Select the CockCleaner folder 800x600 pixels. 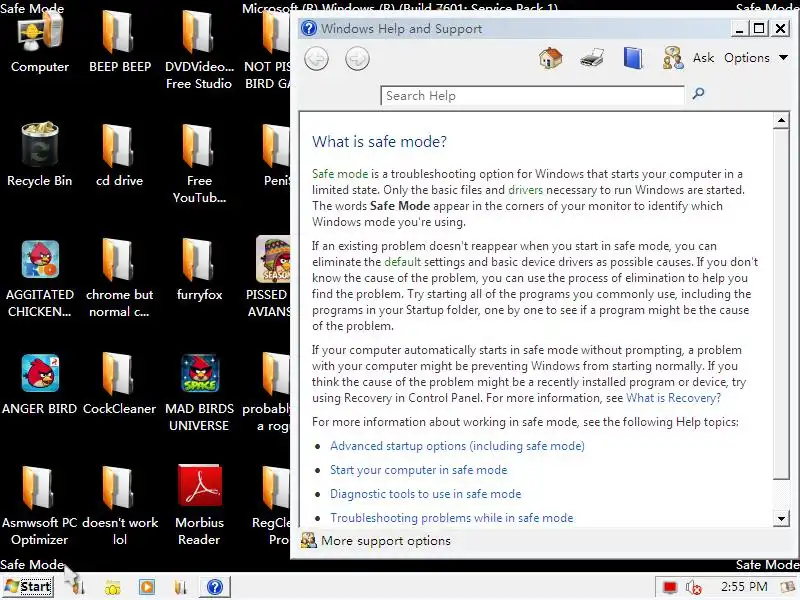pyautogui.click(x=119, y=384)
